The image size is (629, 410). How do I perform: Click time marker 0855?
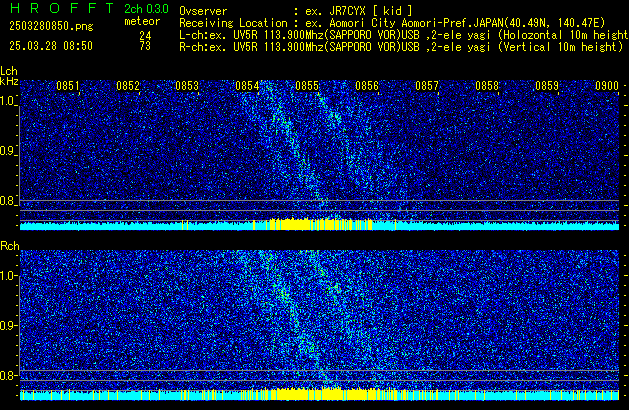[x=307, y=86]
